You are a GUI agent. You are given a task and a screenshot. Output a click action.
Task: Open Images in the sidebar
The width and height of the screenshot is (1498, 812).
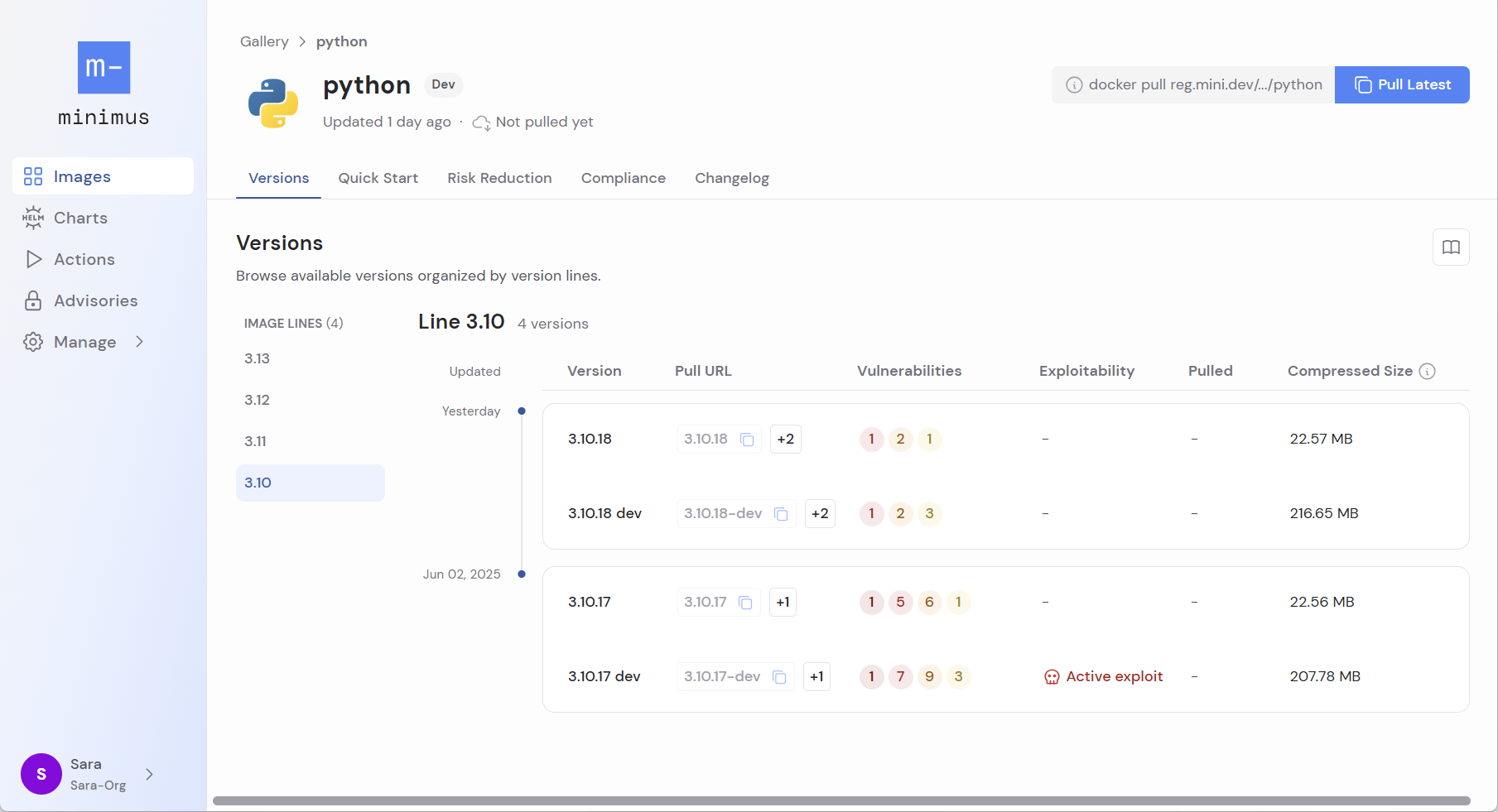click(103, 176)
